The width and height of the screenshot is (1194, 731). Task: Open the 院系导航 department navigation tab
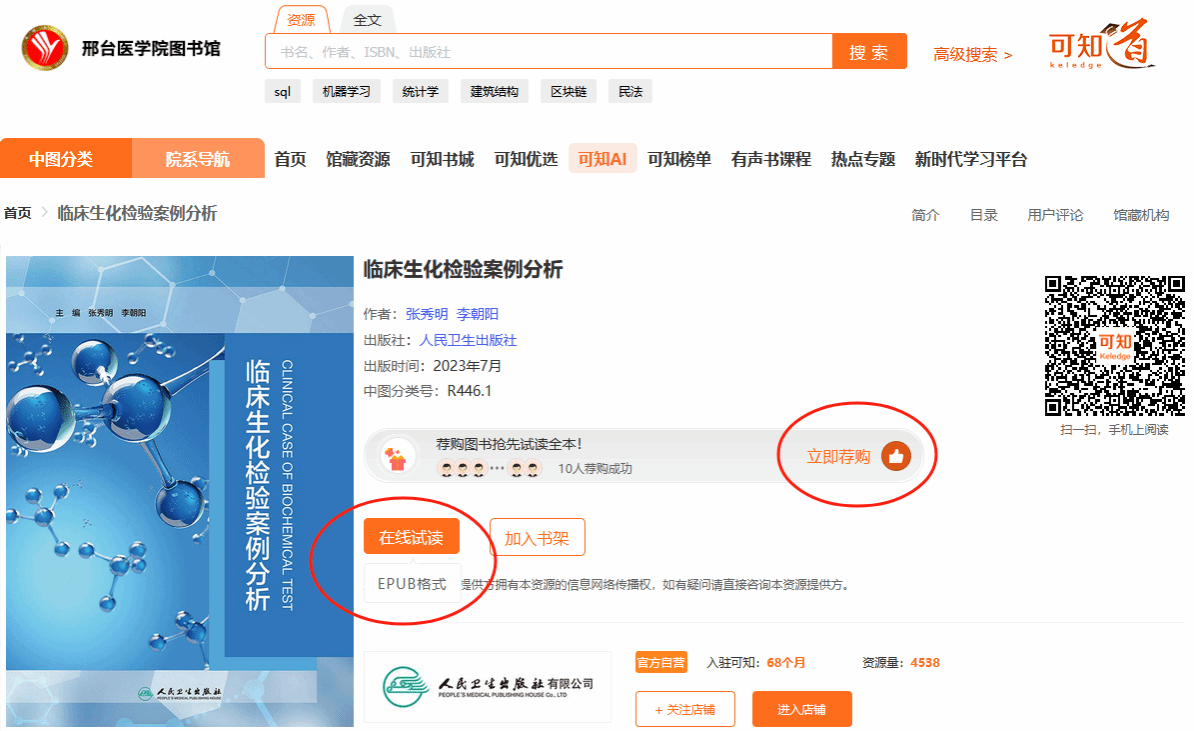198,158
